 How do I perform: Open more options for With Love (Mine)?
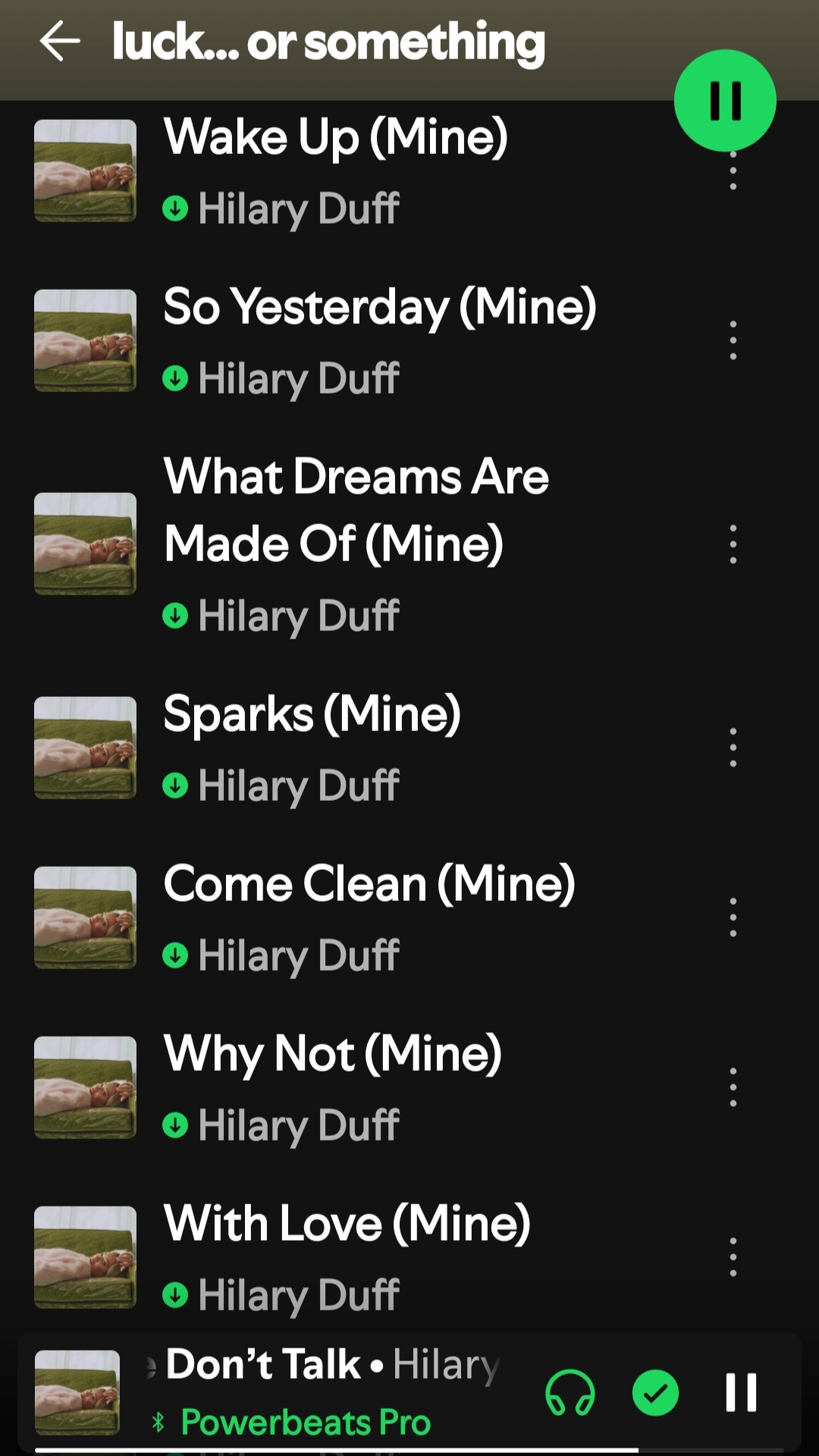point(733,1257)
